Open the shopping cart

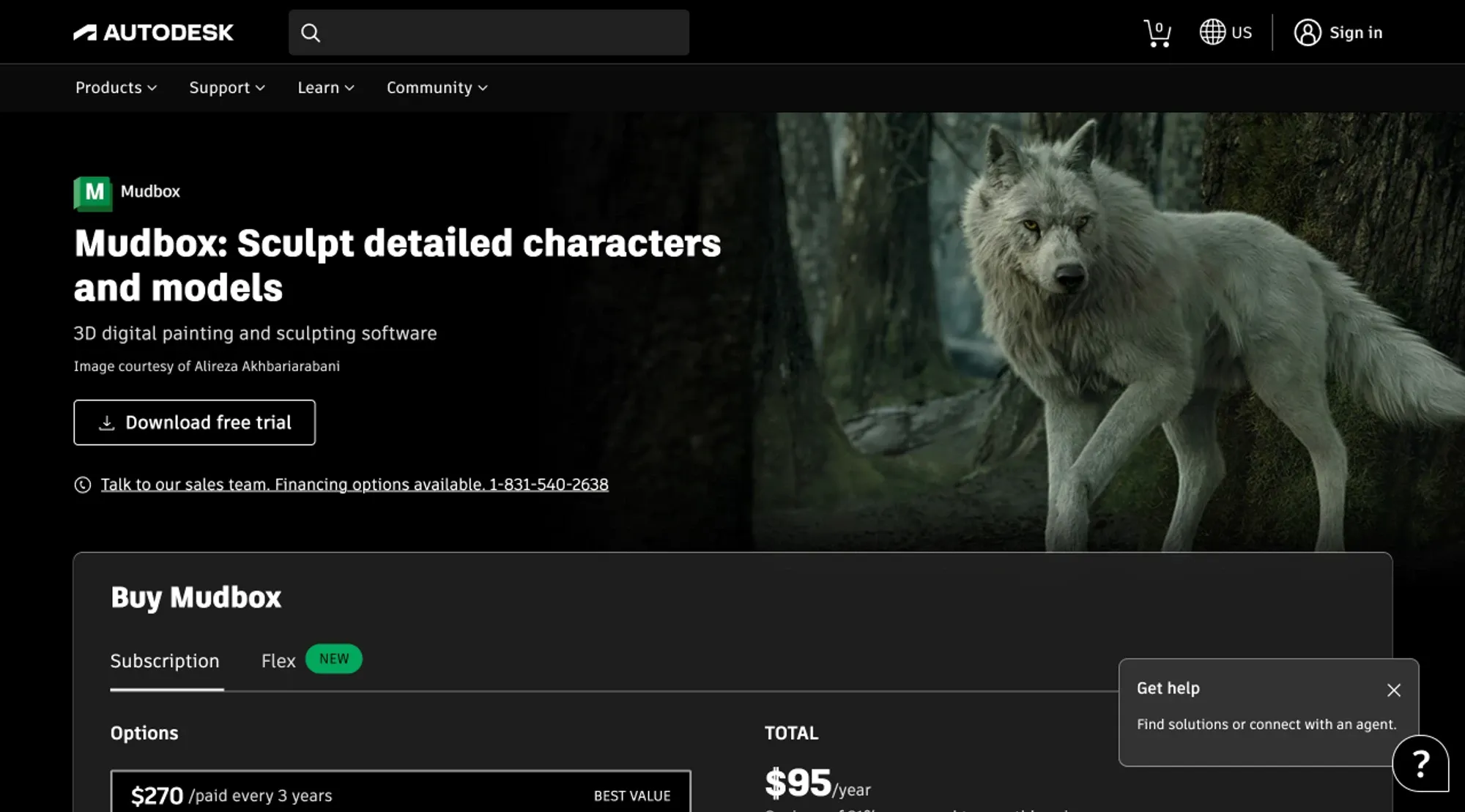1157,33
